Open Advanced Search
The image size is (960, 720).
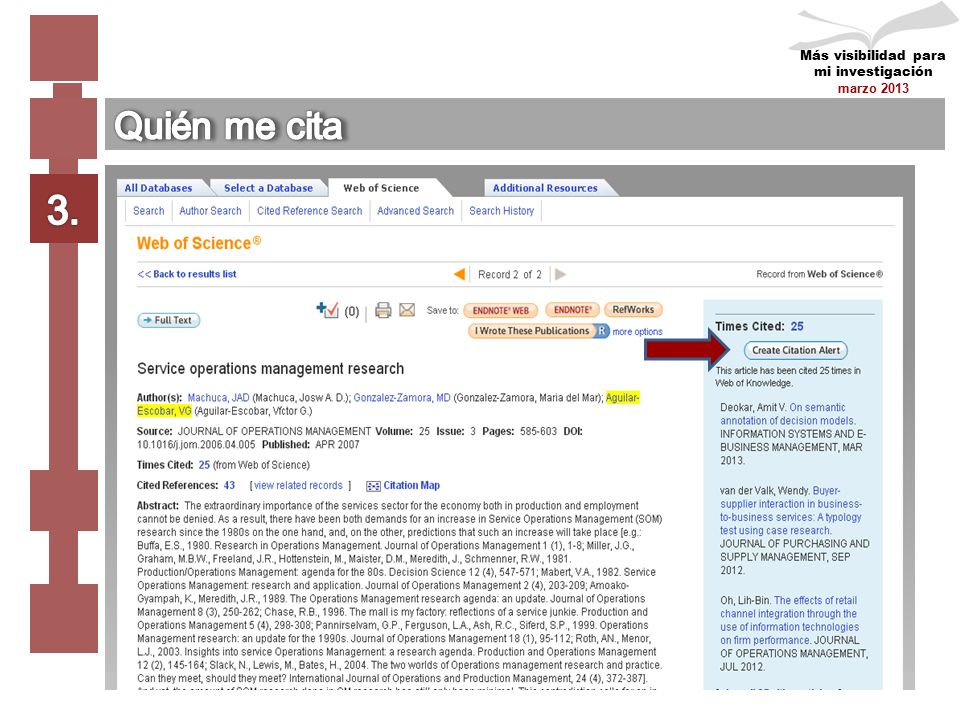(415, 211)
